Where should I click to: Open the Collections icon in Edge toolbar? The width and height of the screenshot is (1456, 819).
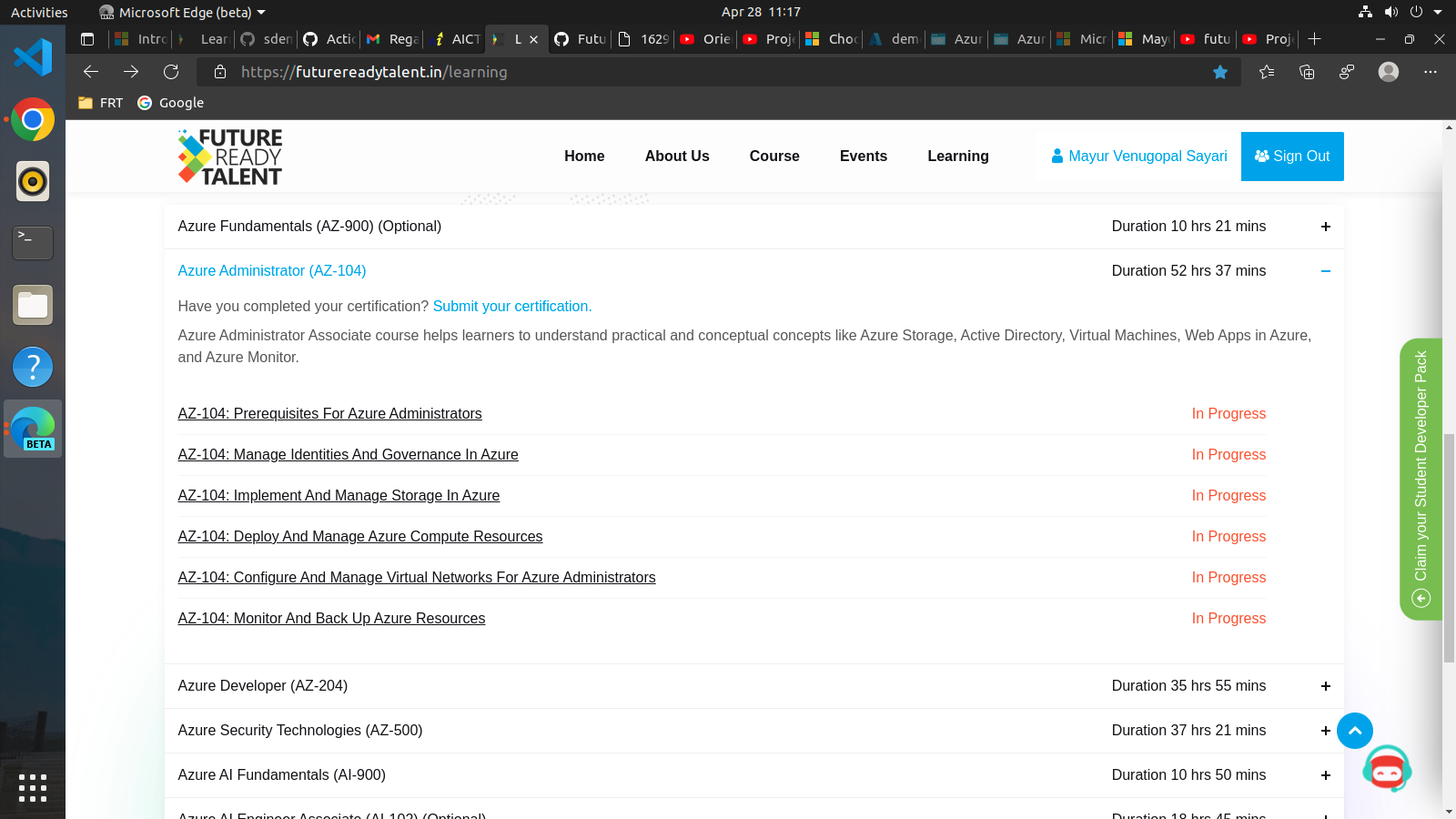1307,72
